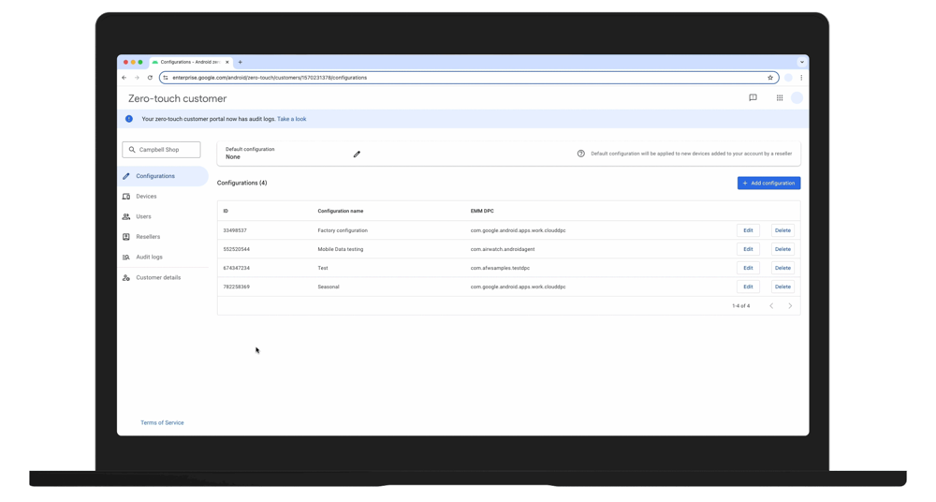Image resolution: width=936 pixels, height=502 pixels.
Task: Select com.airwatch.androidagent cell
Action: coord(503,249)
